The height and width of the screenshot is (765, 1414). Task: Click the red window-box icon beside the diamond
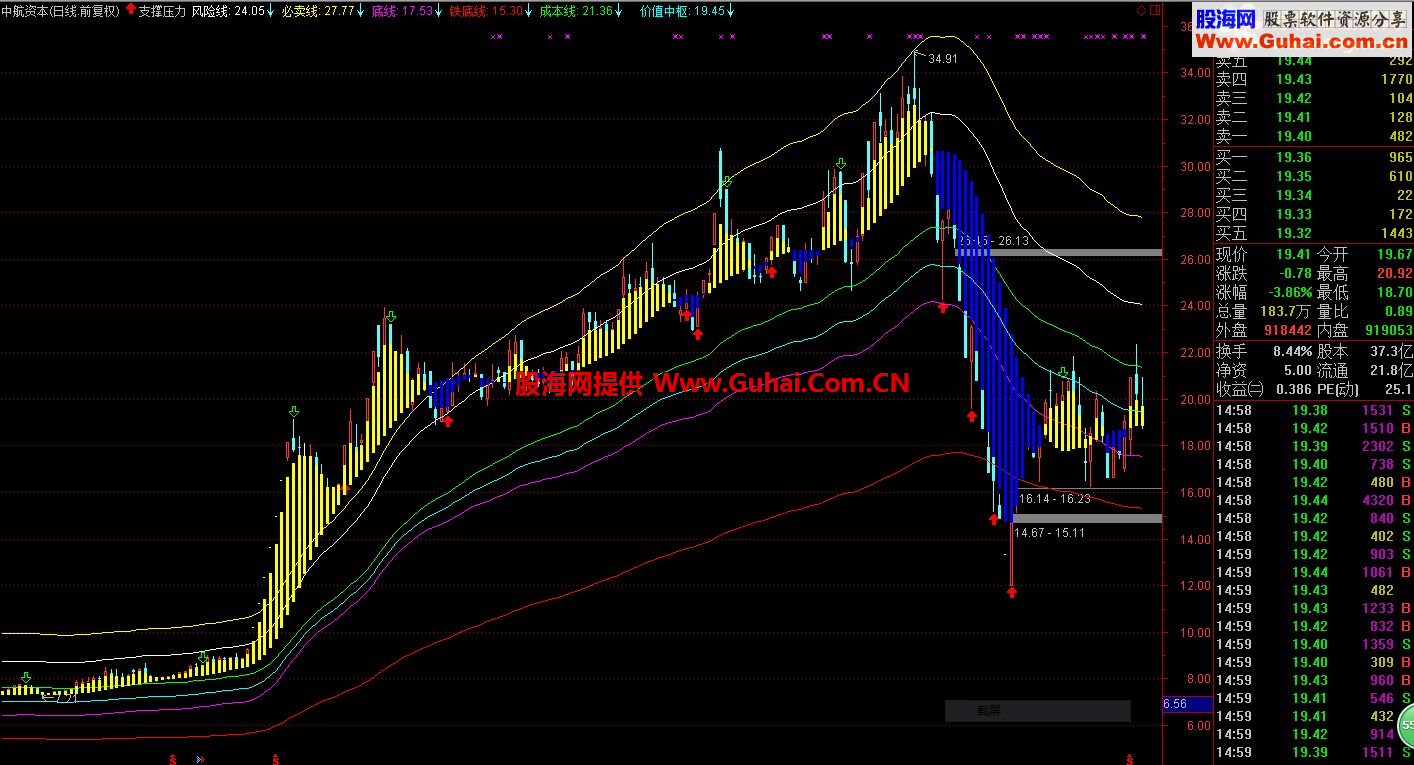[x=1156, y=11]
